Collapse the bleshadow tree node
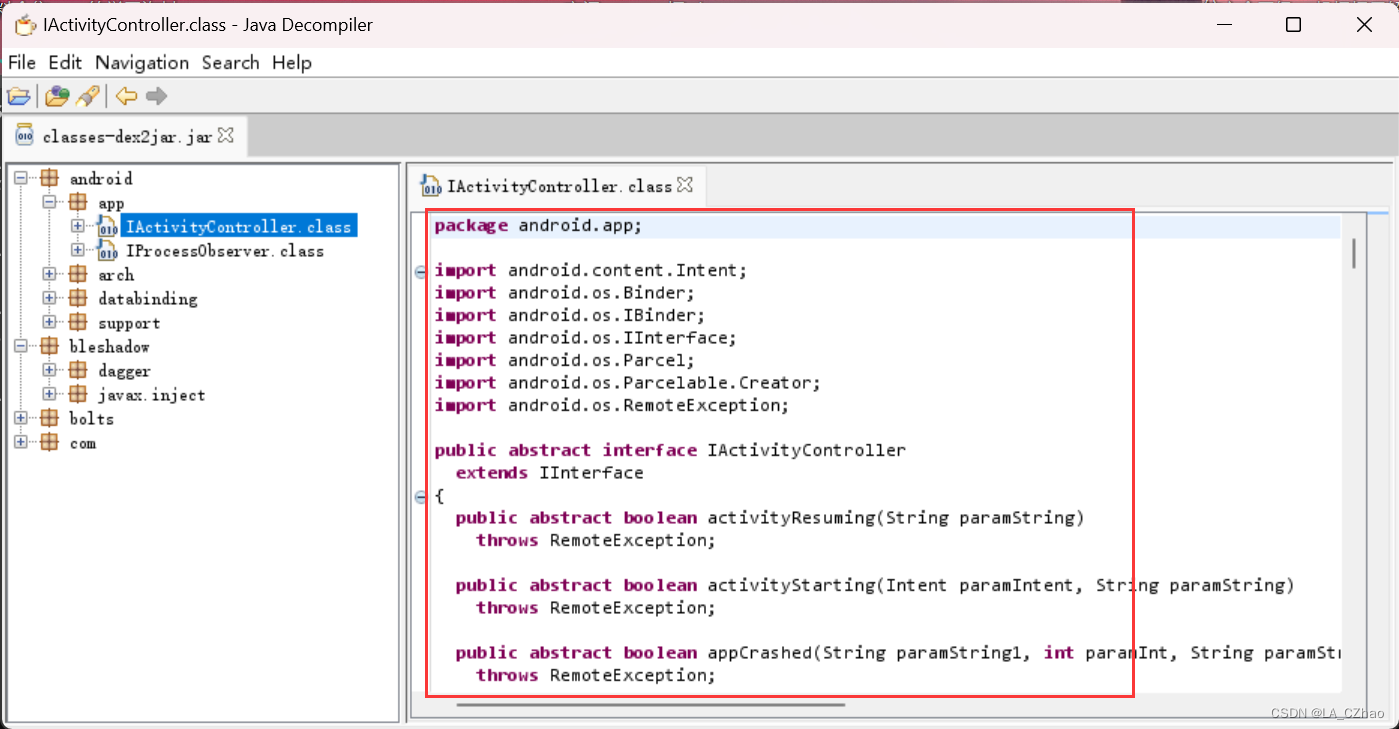 coord(21,346)
